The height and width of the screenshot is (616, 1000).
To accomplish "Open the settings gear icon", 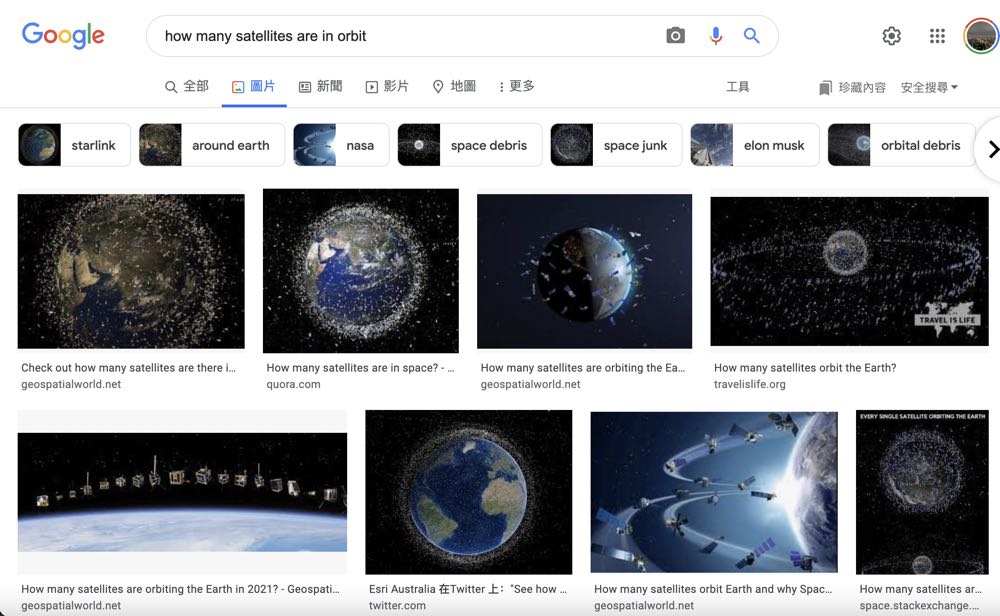I will 891,36.
